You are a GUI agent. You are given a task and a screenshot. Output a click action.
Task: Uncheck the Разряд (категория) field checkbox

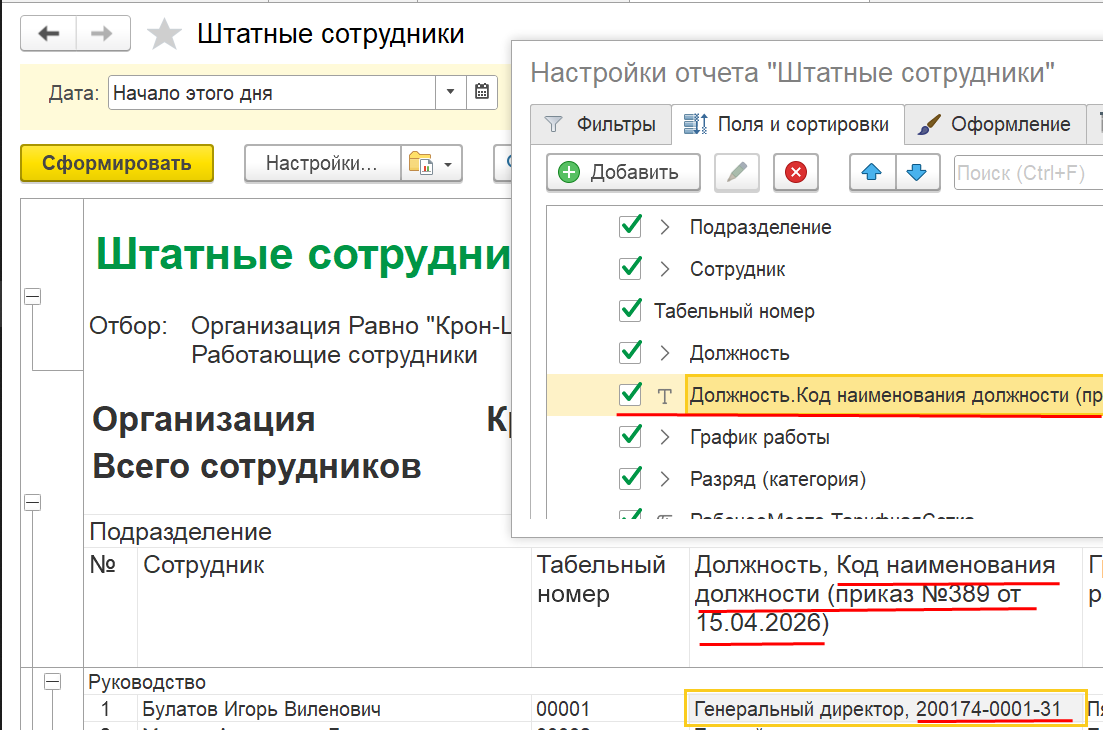[630, 478]
